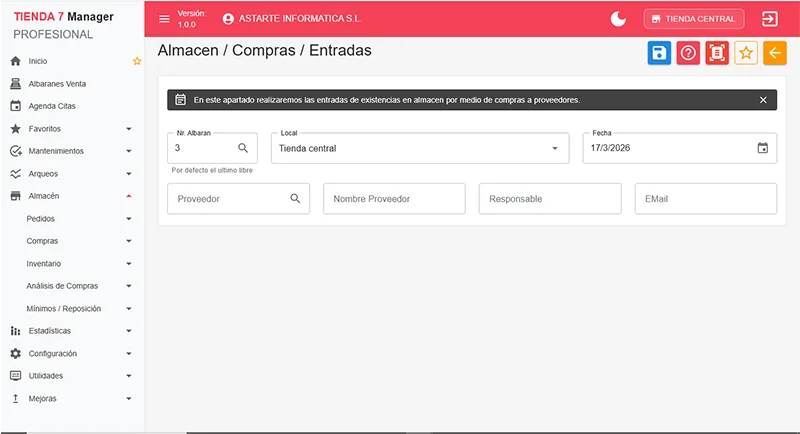Viewport: 800px width, 434px height.
Task: Click the blue save icon button
Action: tap(659, 54)
